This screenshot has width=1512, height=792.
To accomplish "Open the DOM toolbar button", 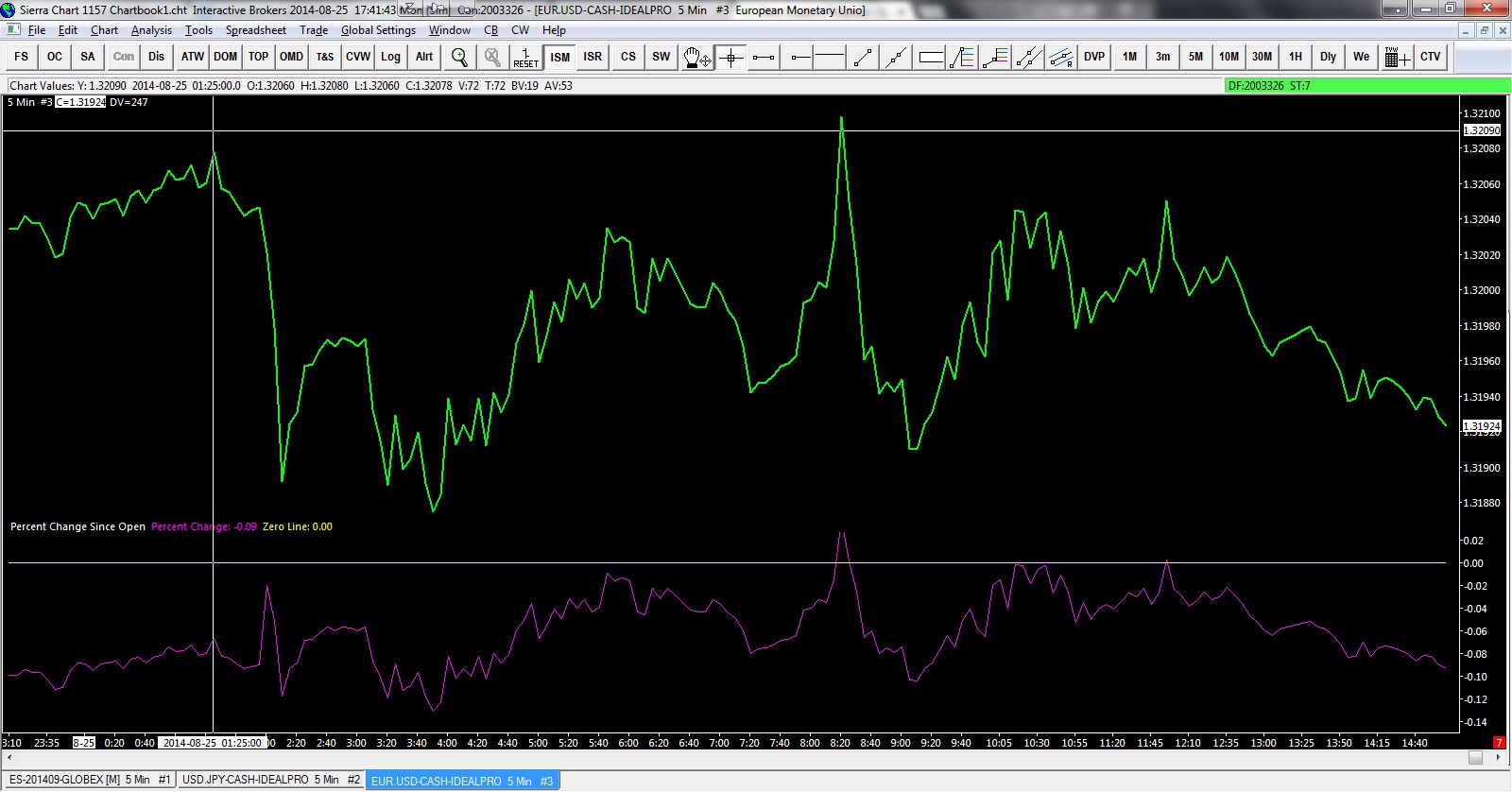I will [x=226, y=57].
